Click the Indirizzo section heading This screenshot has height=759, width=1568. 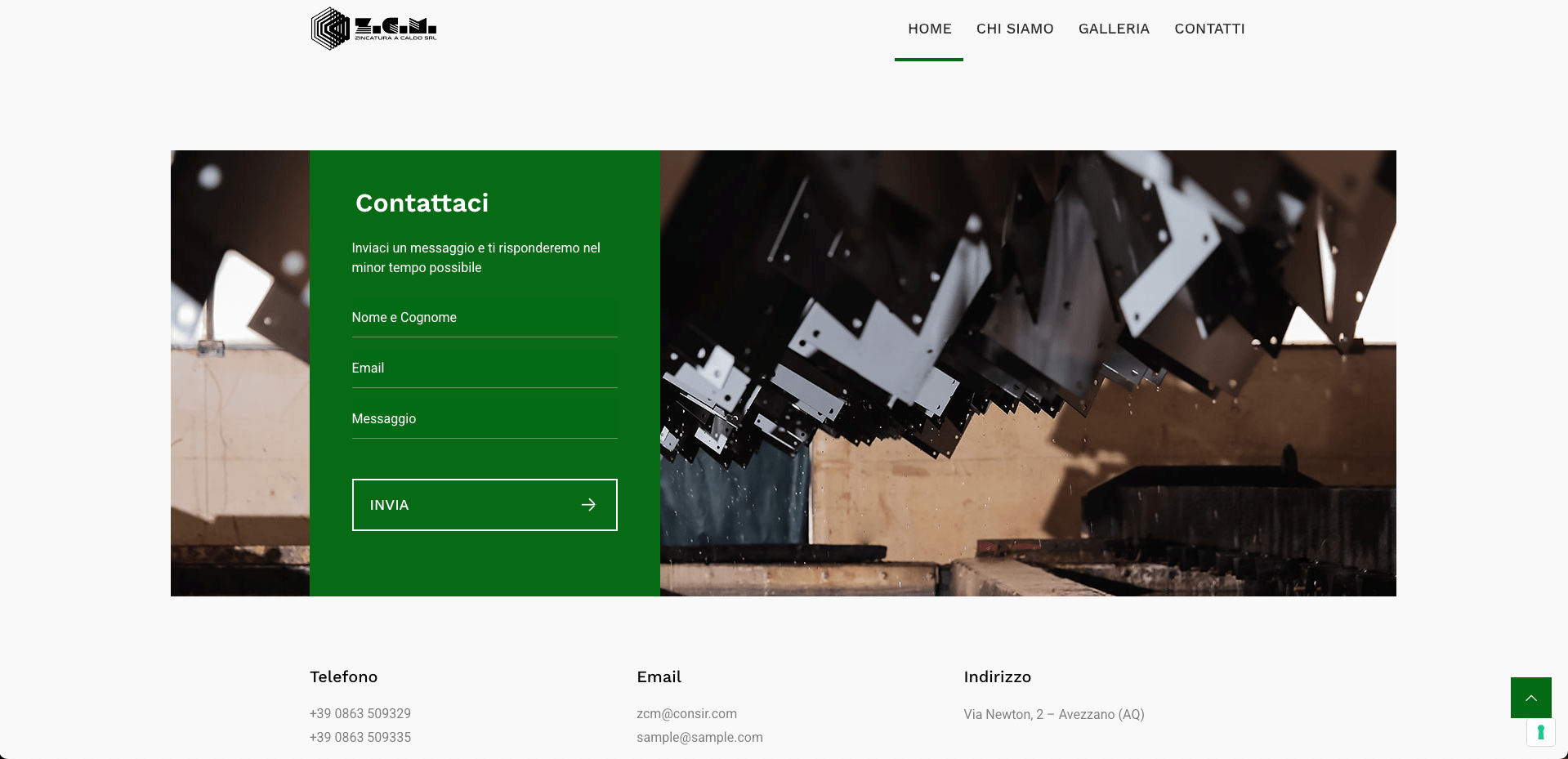(x=997, y=677)
